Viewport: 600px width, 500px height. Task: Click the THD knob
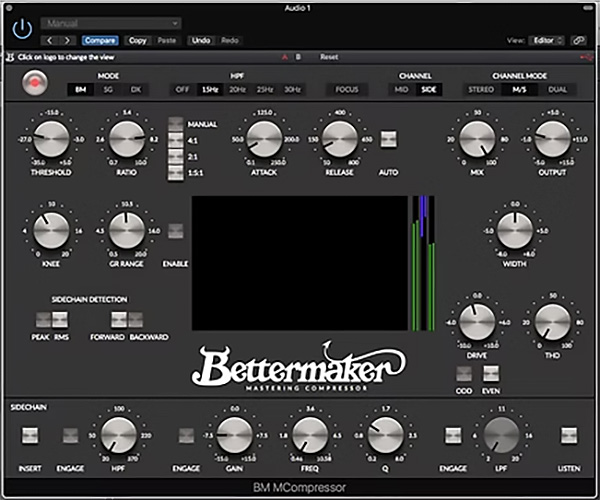[x=553, y=322]
